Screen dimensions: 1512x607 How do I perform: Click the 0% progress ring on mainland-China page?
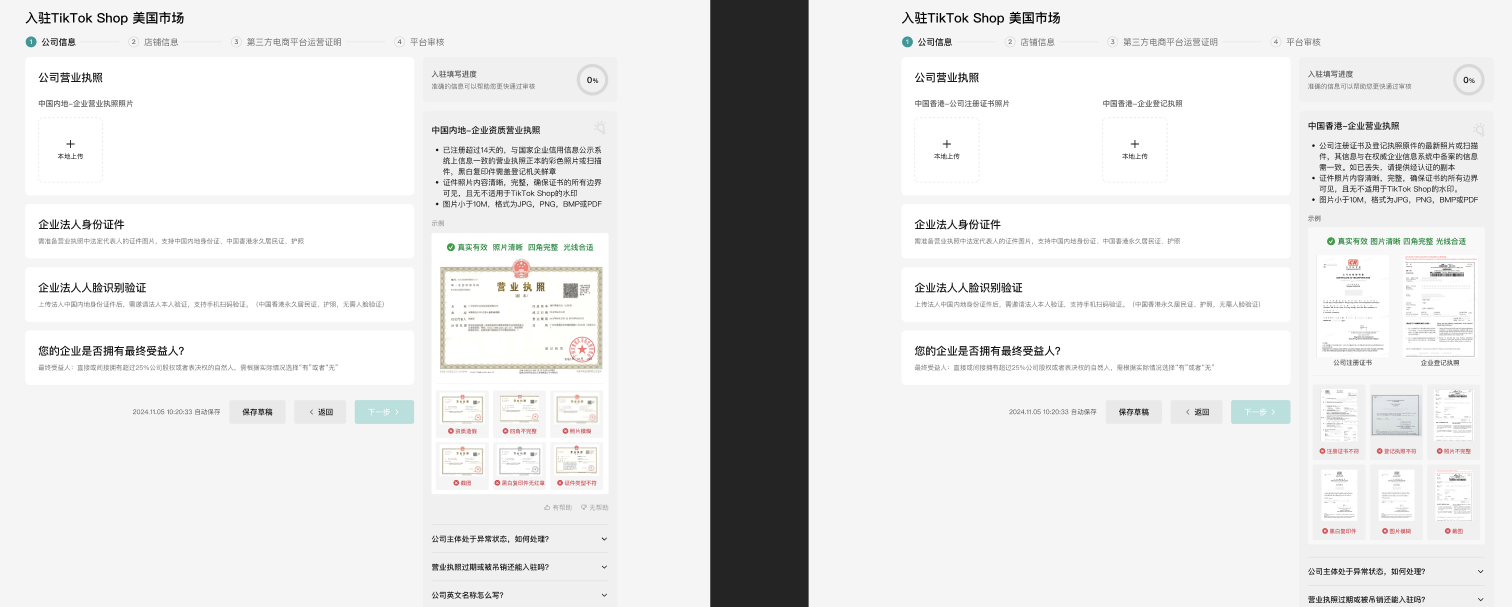click(x=592, y=80)
